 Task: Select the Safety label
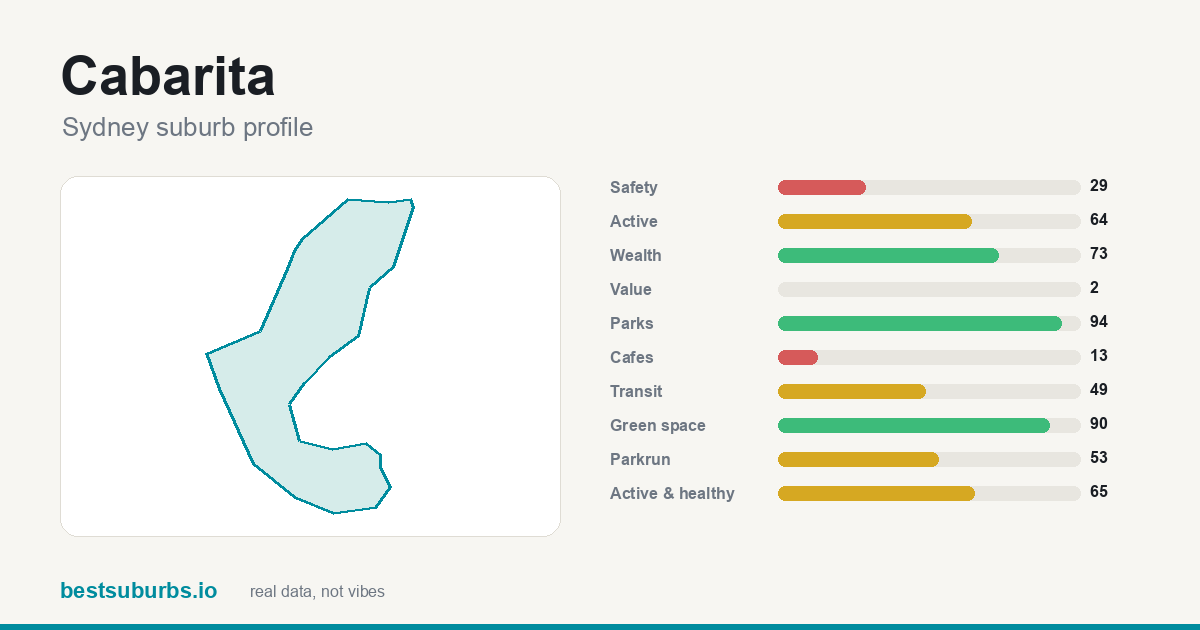pyautogui.click(x=634, y=187)
